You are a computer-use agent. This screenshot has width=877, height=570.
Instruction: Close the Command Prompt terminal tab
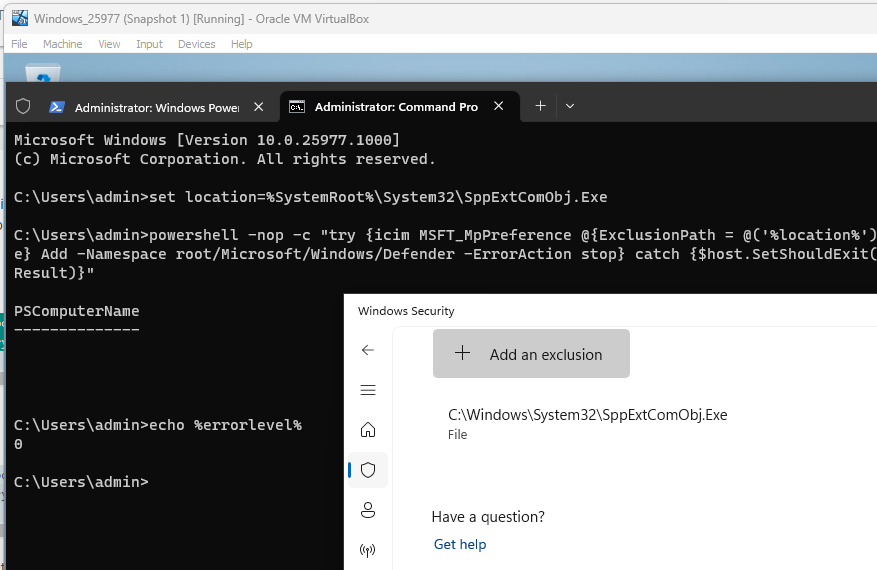point(498,106)
